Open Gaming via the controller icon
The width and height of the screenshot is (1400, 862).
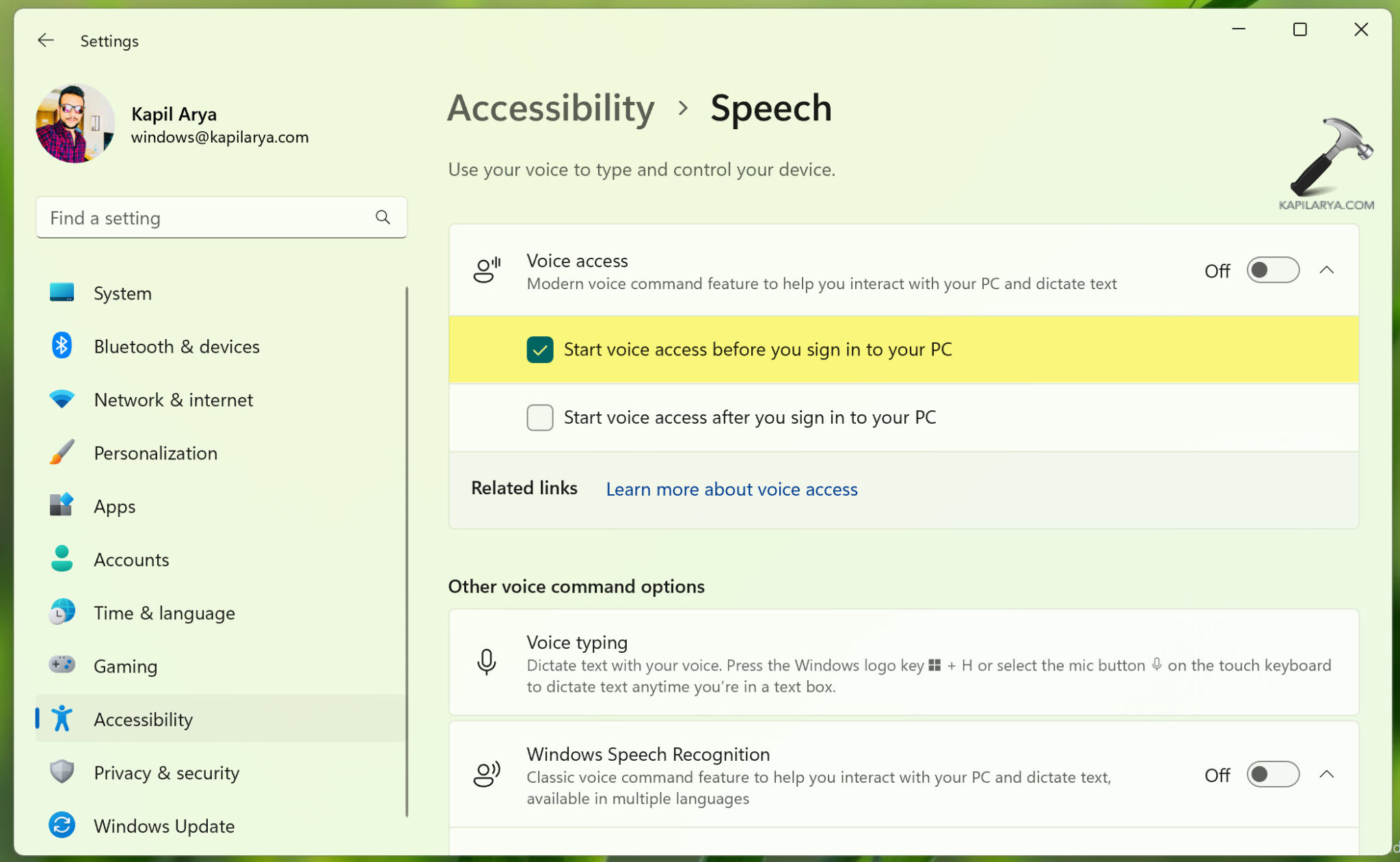(x=62, y=665)
